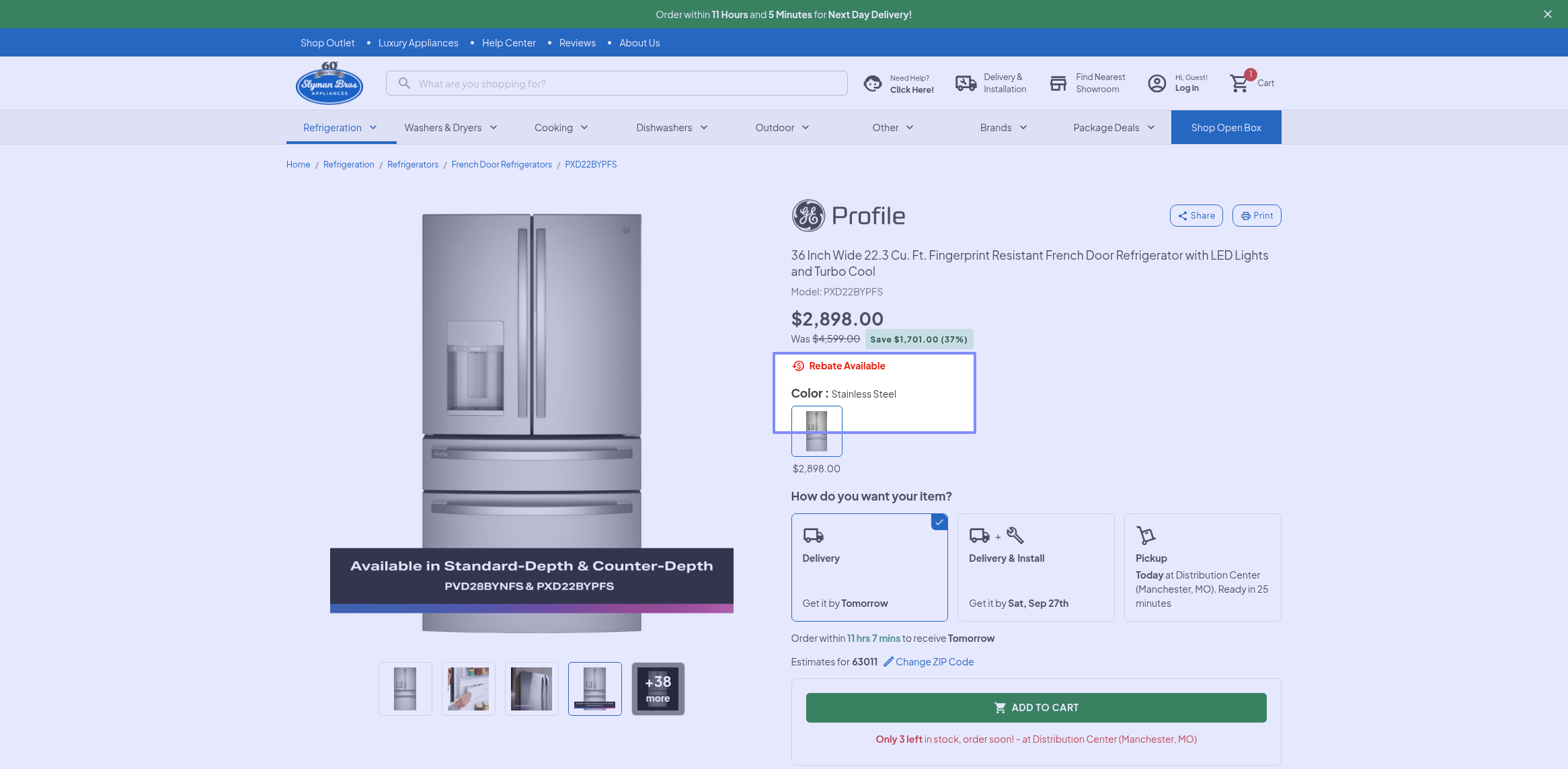Open the Cooking category dropdown
The width and height of the screenshot is (1568, 769).
tap(561, 128)
